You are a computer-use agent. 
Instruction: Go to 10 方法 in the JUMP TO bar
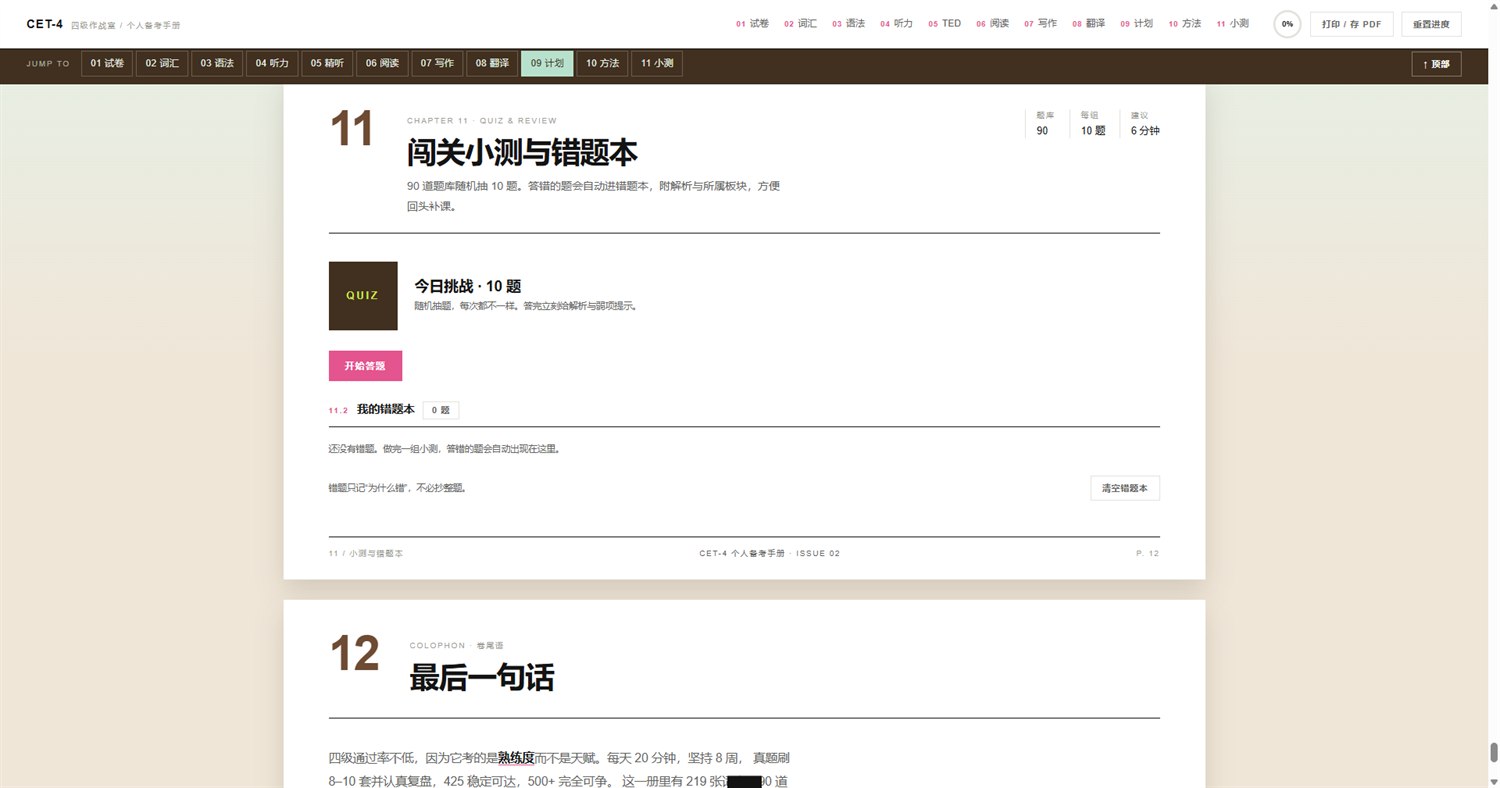602,63
